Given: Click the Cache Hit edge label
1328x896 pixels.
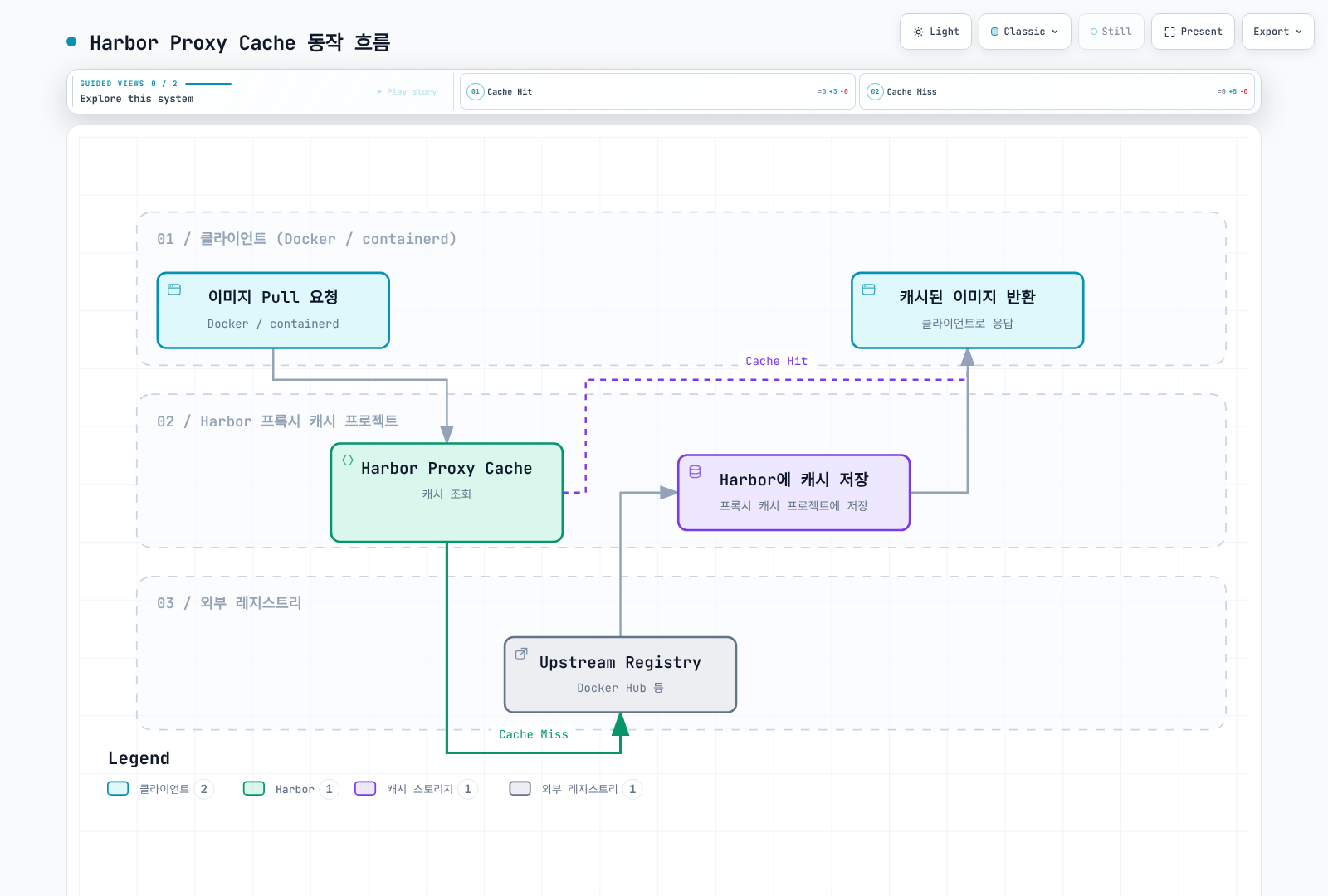Looking at the screenshot, I should click(x=776, y=361).
